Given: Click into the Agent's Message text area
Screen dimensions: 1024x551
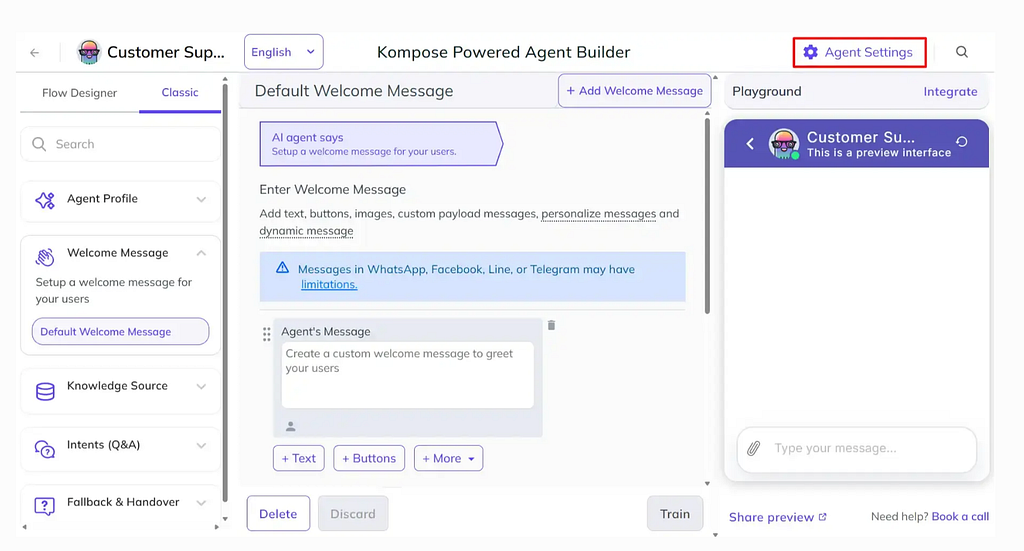Looking at the screenshot, I should pyautogui.click(x=408, y=375).
